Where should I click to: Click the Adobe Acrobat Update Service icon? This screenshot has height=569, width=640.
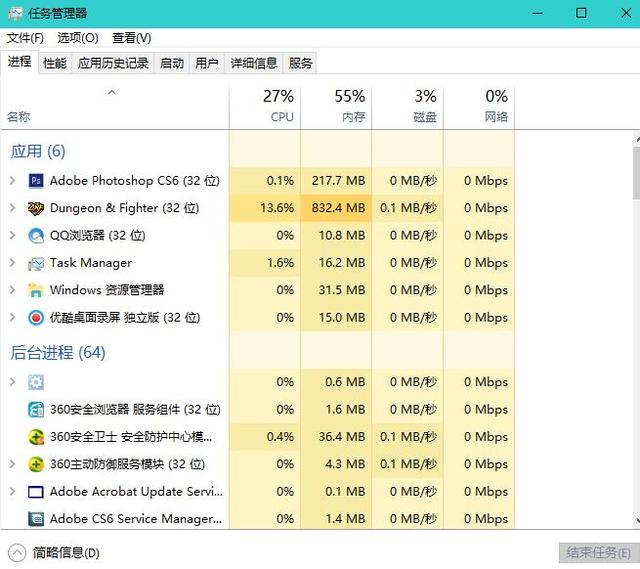click(x=36, y=492)
